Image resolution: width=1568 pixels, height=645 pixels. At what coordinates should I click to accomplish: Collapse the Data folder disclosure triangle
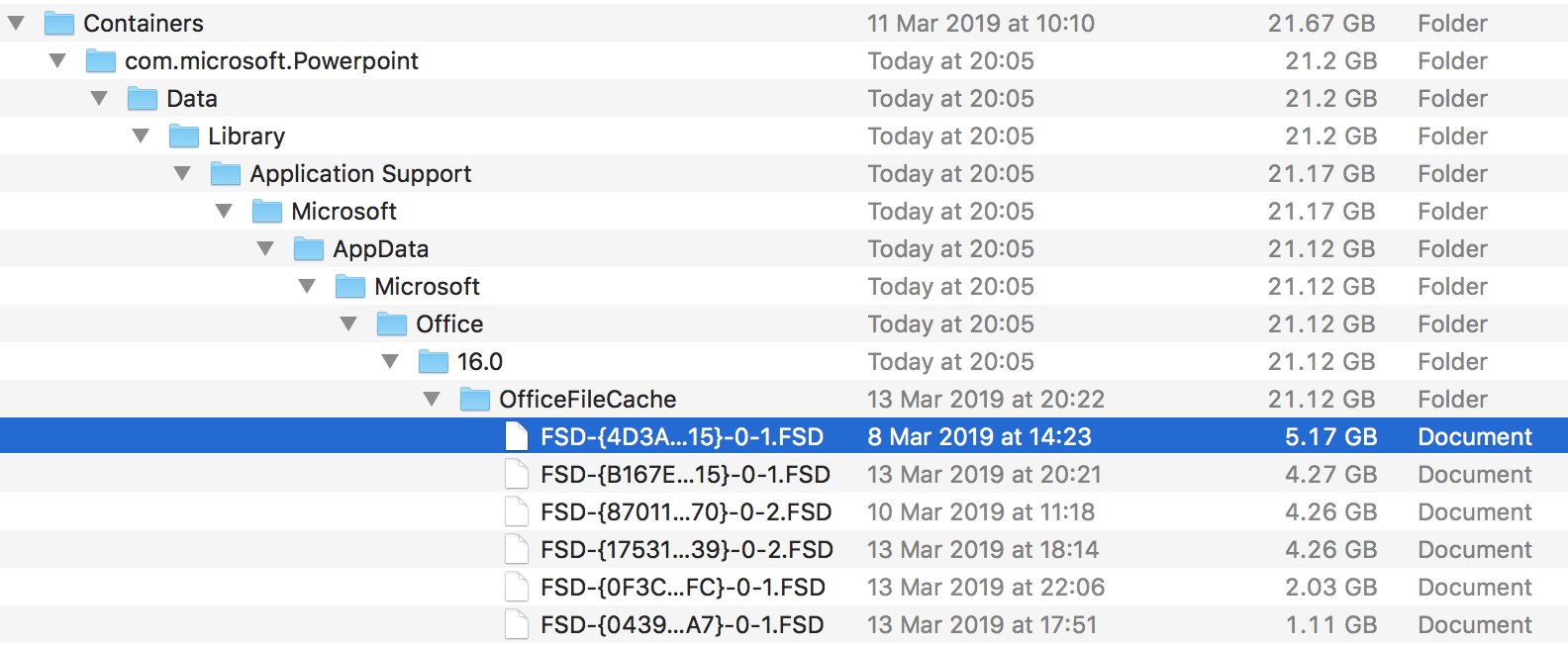[99, 98]
